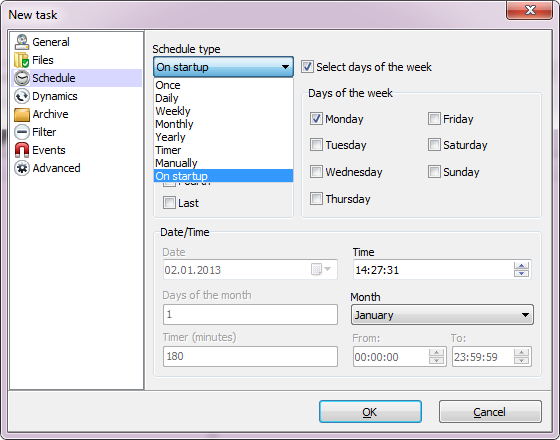
Task: Open the Files section folder icon
Action: point(21,60)
